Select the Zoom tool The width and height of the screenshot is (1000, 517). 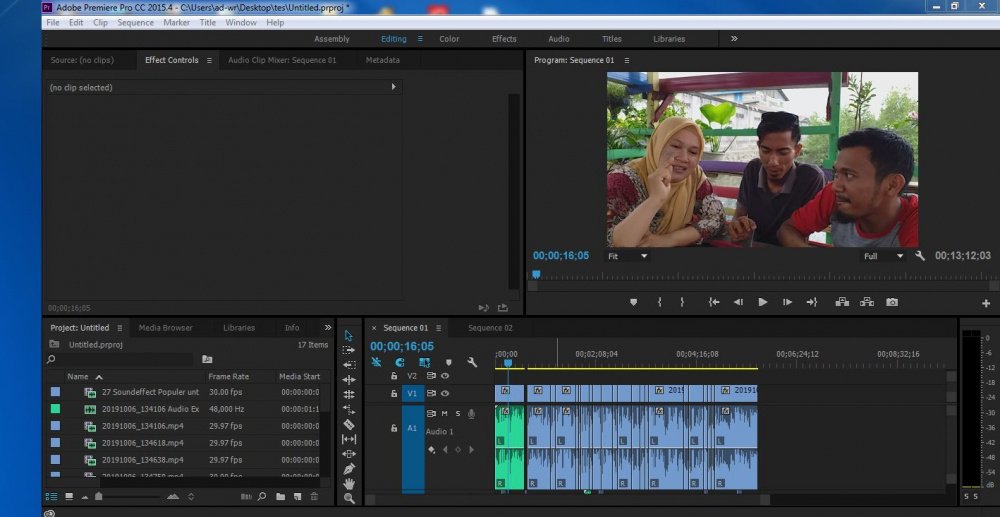[348, 498]
